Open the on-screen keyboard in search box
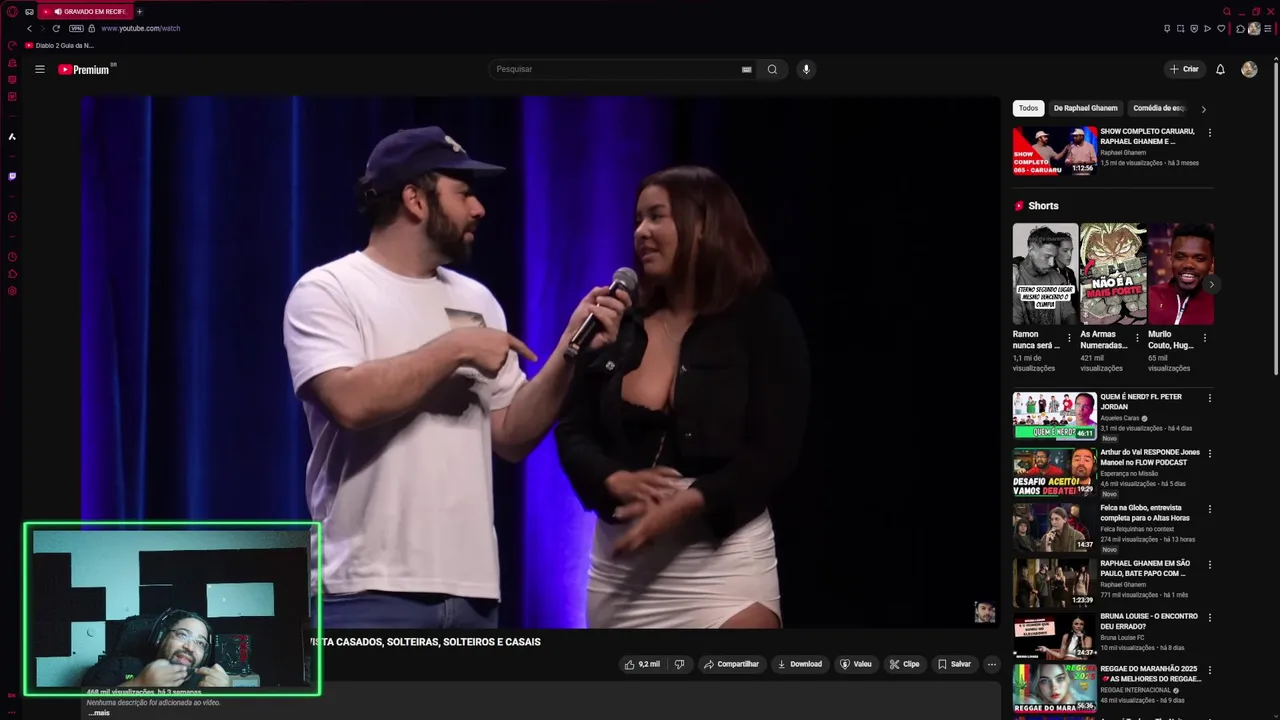 coord(746,69)
